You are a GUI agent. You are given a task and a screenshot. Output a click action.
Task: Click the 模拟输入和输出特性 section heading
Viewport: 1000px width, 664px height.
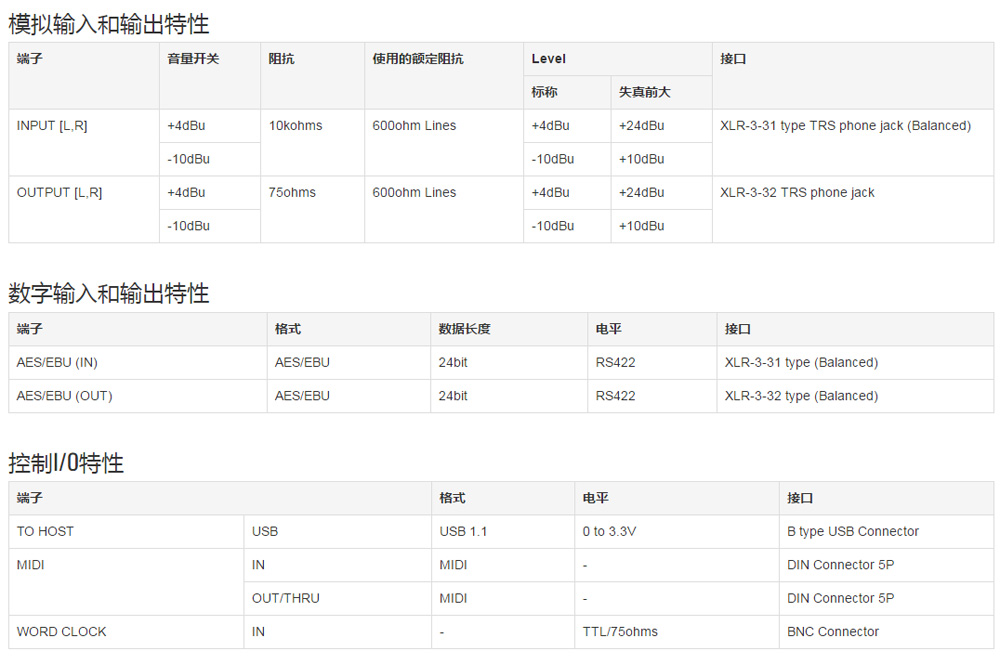[x=109, y=24]
